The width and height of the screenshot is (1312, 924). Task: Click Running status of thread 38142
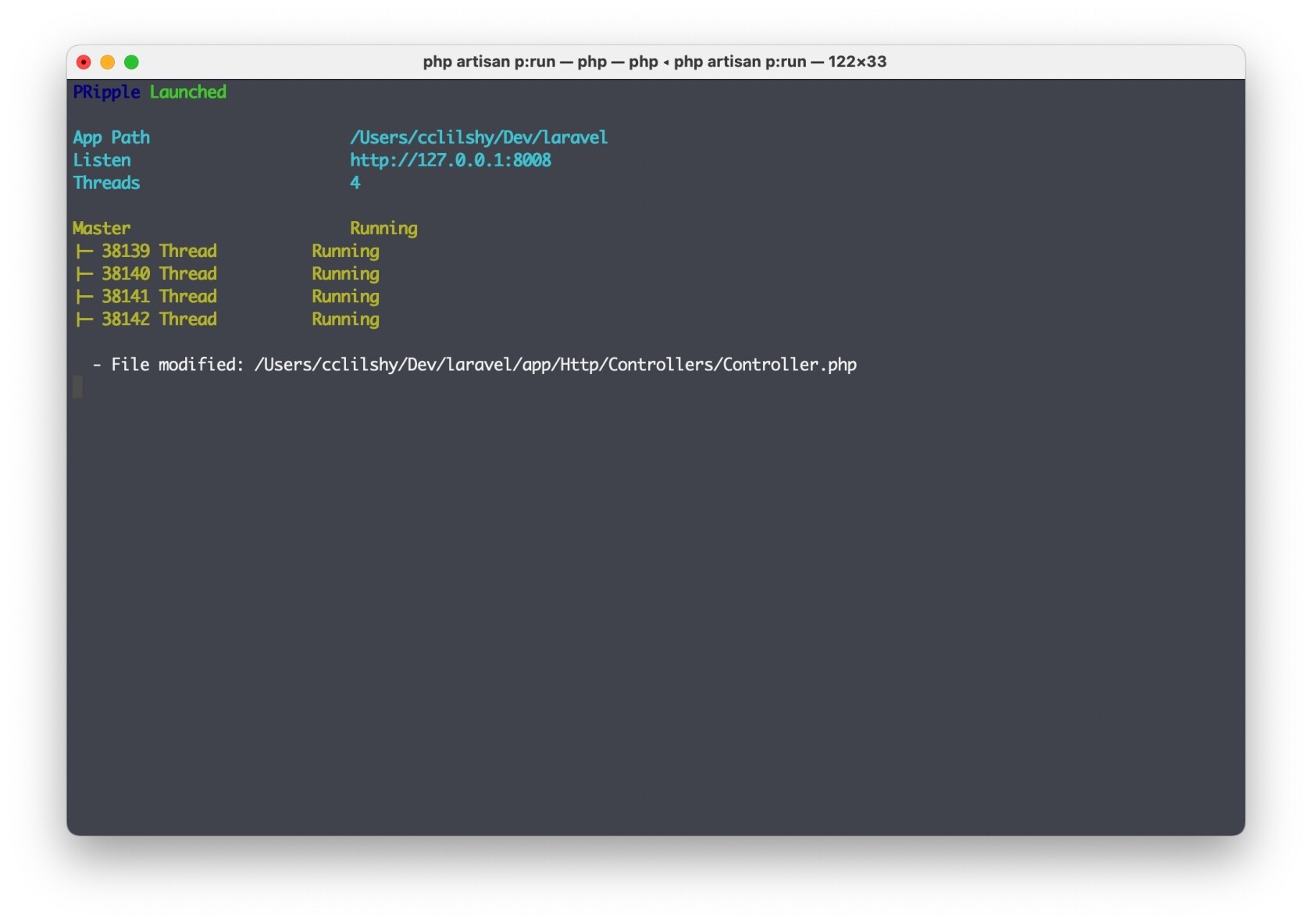(345, 319)
